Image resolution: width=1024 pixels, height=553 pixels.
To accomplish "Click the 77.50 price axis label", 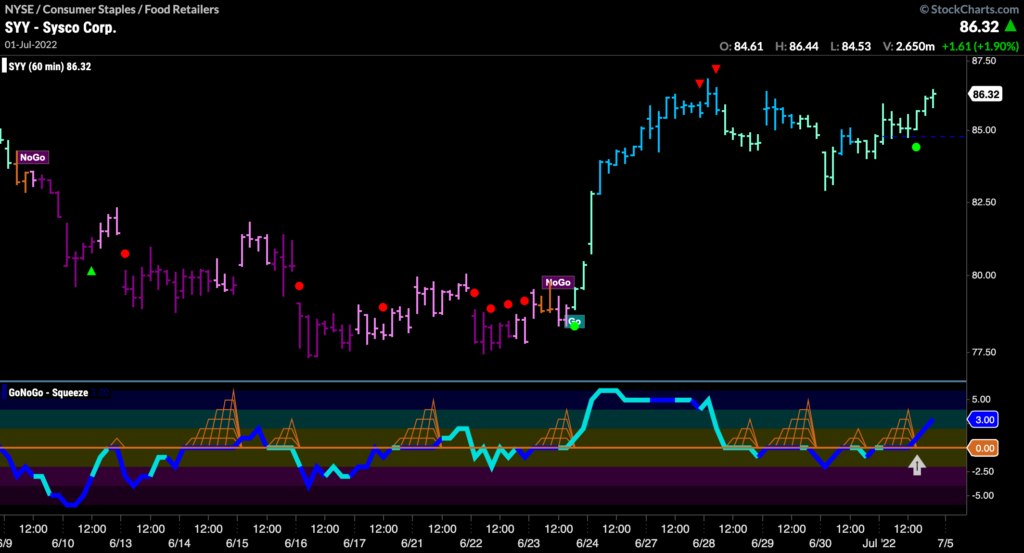I will tap(984, 352).
